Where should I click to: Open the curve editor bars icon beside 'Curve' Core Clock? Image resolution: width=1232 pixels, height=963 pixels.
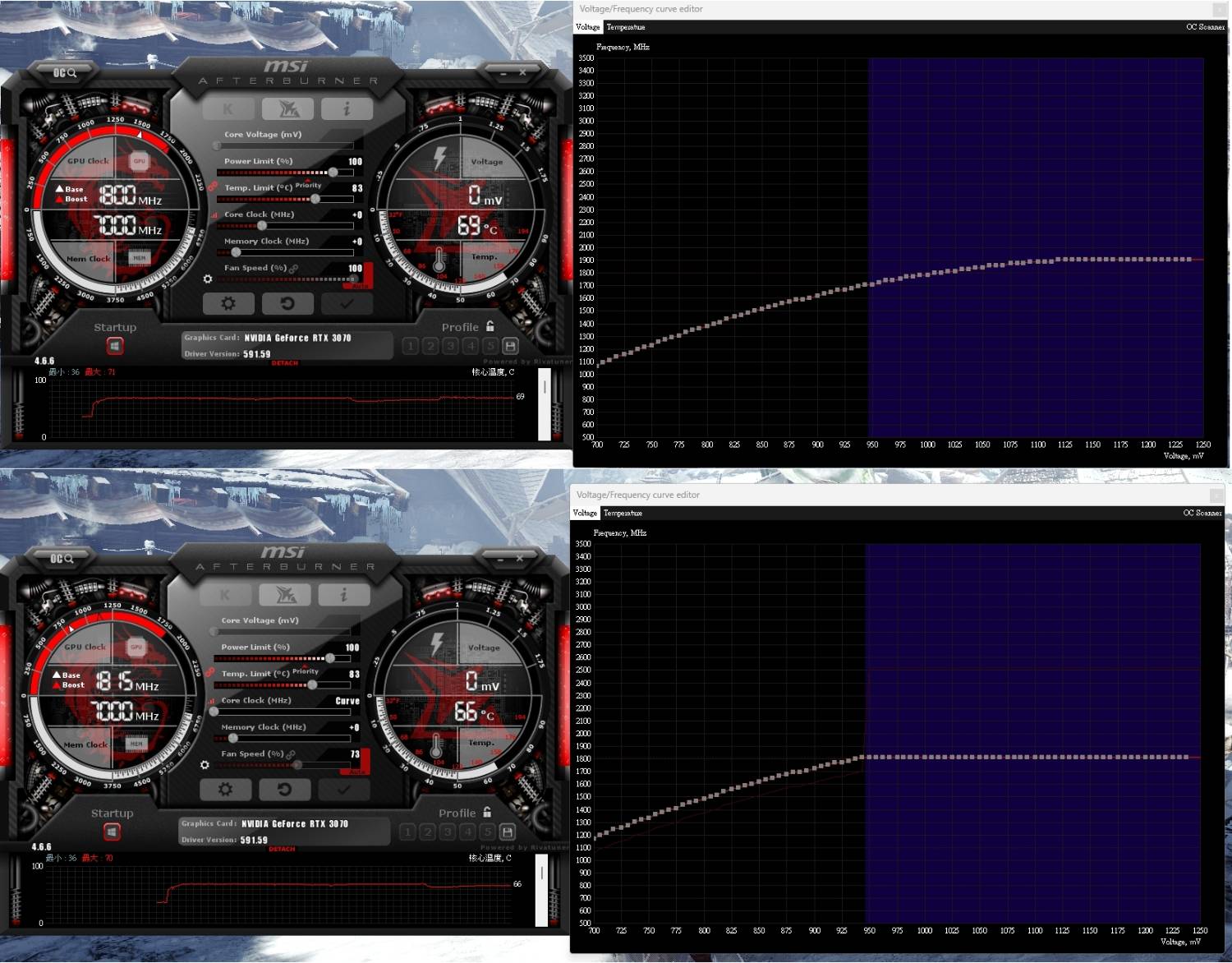(x=212, y=701)
